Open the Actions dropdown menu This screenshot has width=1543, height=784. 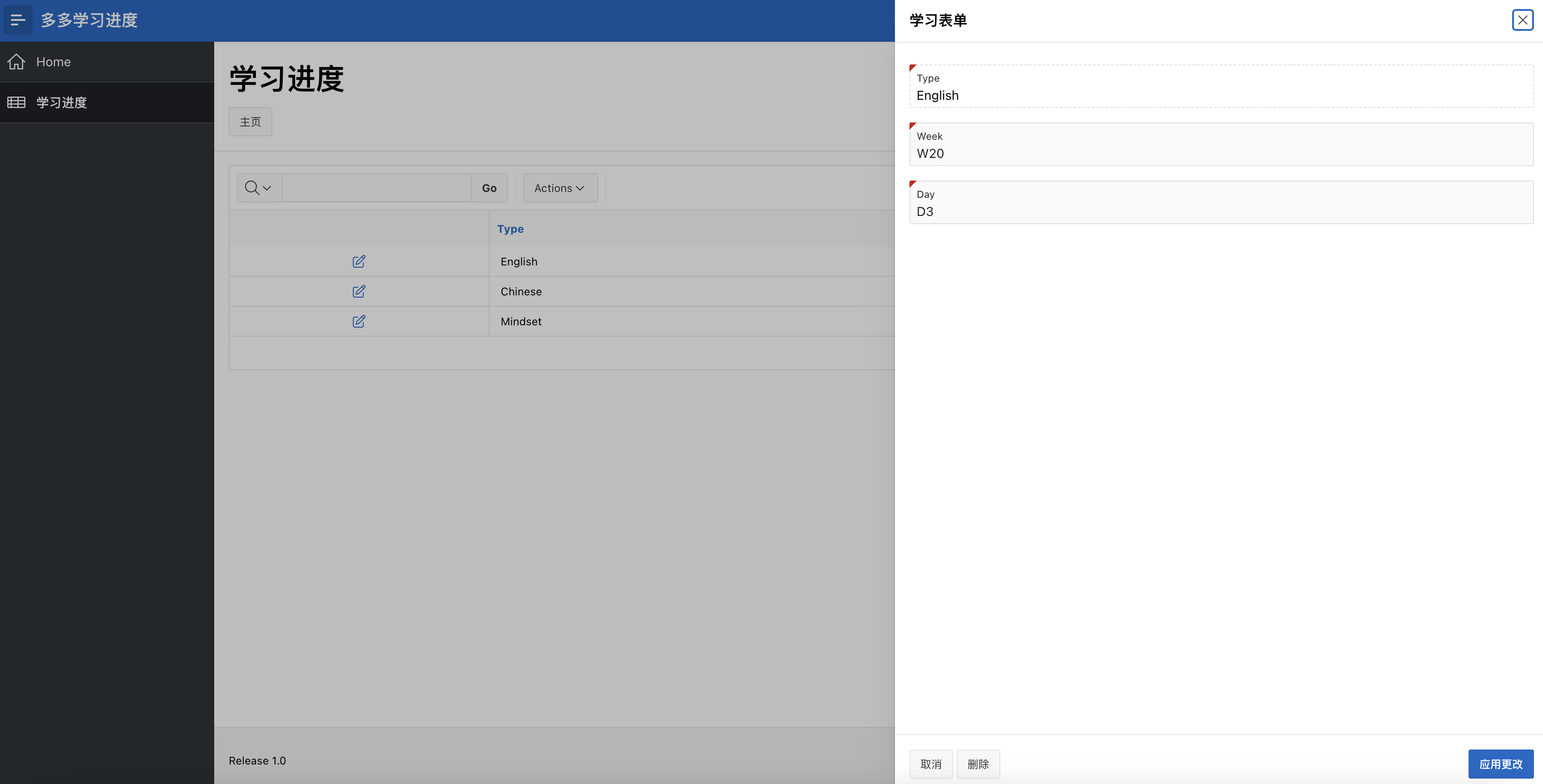(560, 188)
